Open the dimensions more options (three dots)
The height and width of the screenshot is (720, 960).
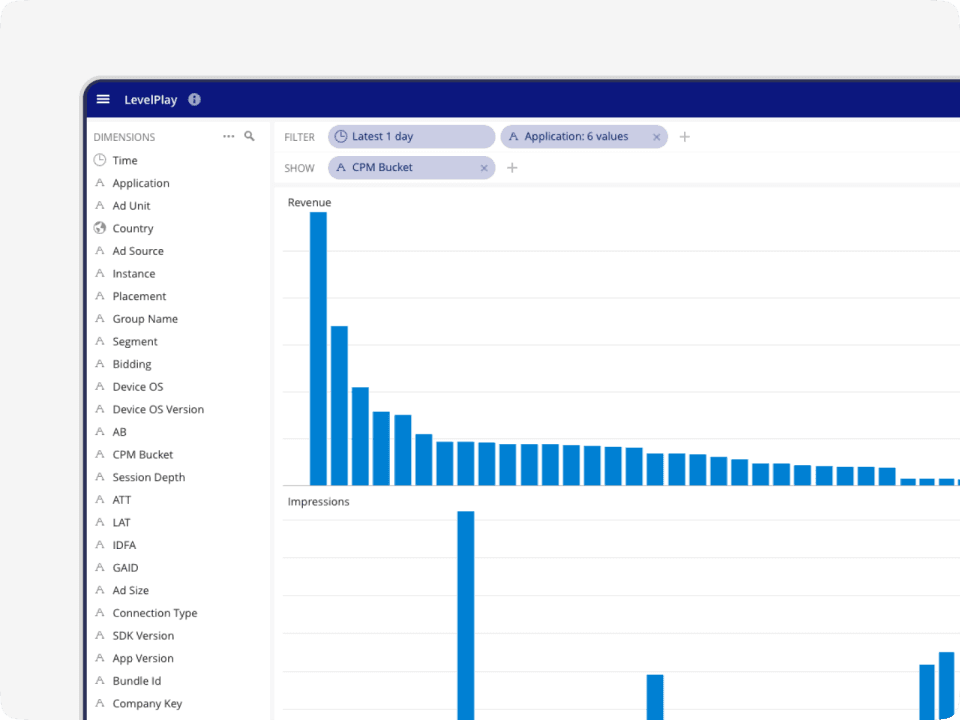pos(228,136)
